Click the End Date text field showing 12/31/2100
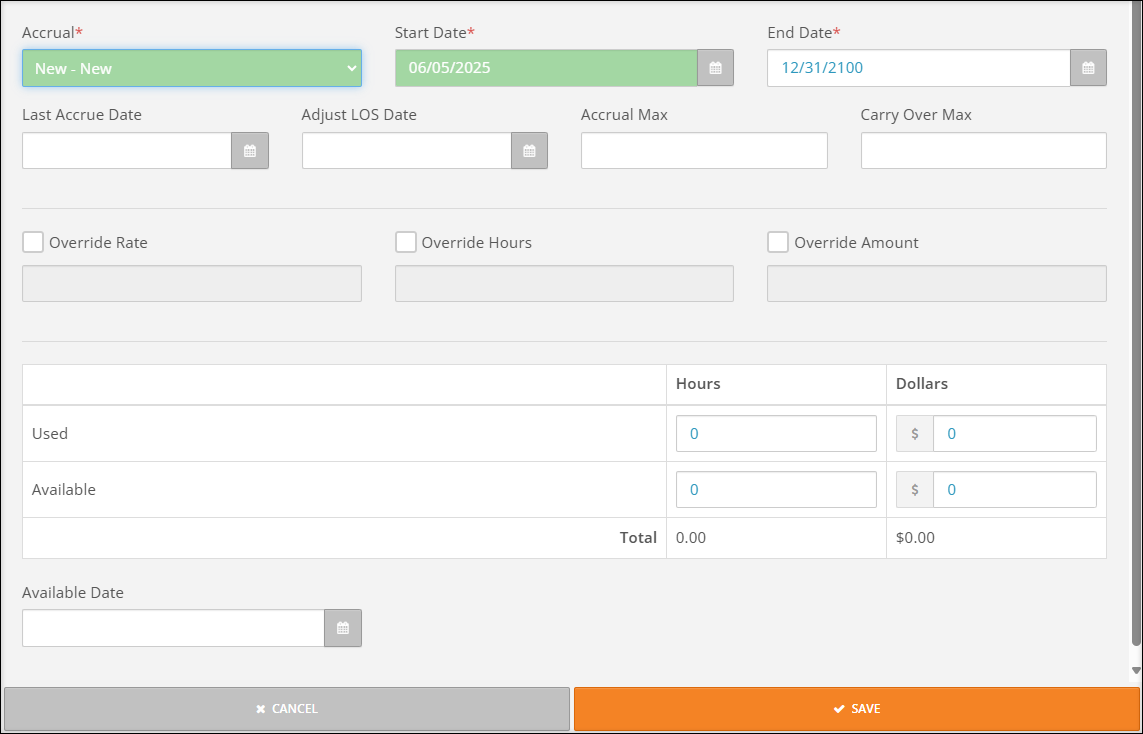 [918, 69]
